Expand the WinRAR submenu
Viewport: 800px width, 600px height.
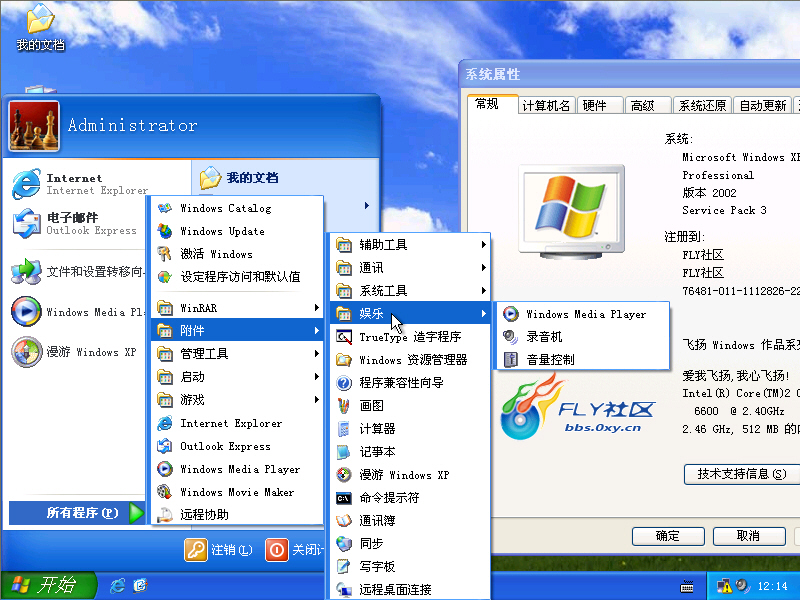coord(237,308)
